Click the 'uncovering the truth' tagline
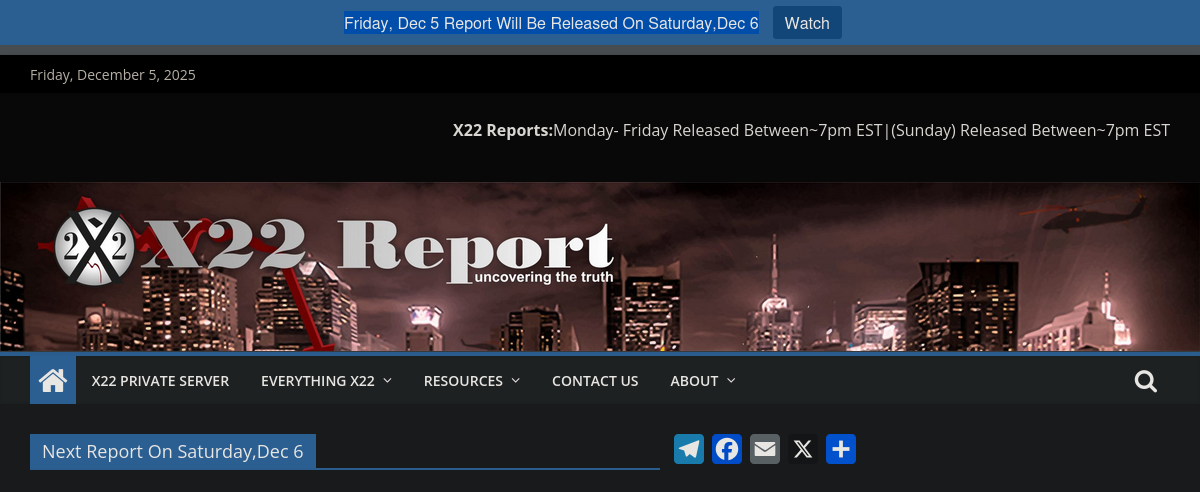The width and height of the screenshot is (1200, 492). tap(544, 277)
